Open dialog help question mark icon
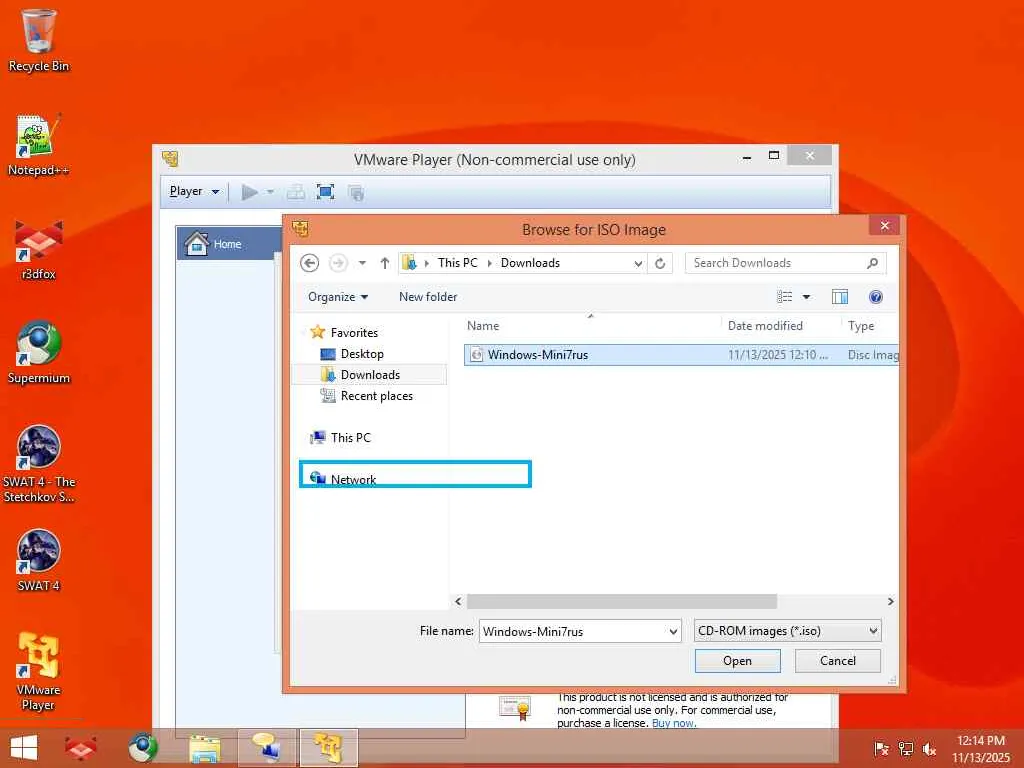 tap(876, 297)
